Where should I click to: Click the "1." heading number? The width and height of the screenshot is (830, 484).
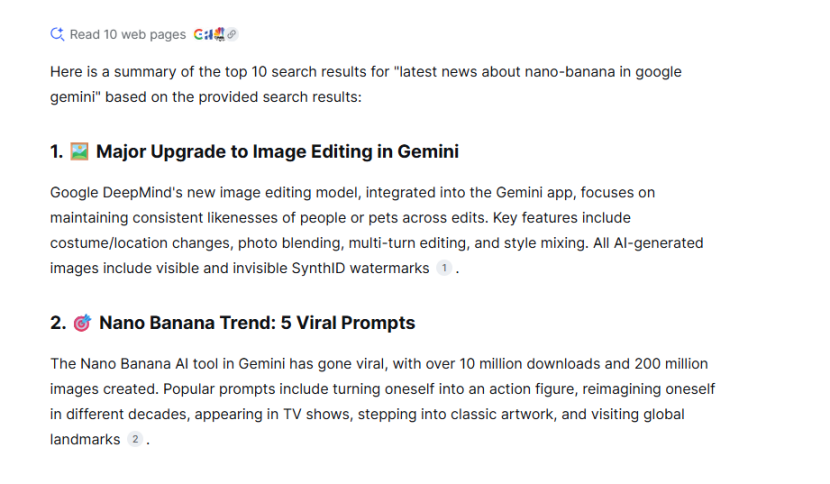[x=57, y=152]
